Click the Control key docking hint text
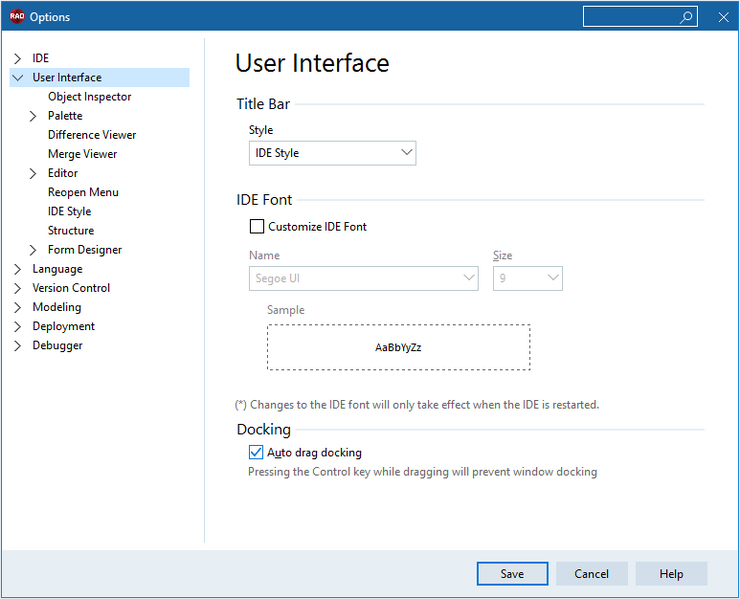 pos(422,472)
